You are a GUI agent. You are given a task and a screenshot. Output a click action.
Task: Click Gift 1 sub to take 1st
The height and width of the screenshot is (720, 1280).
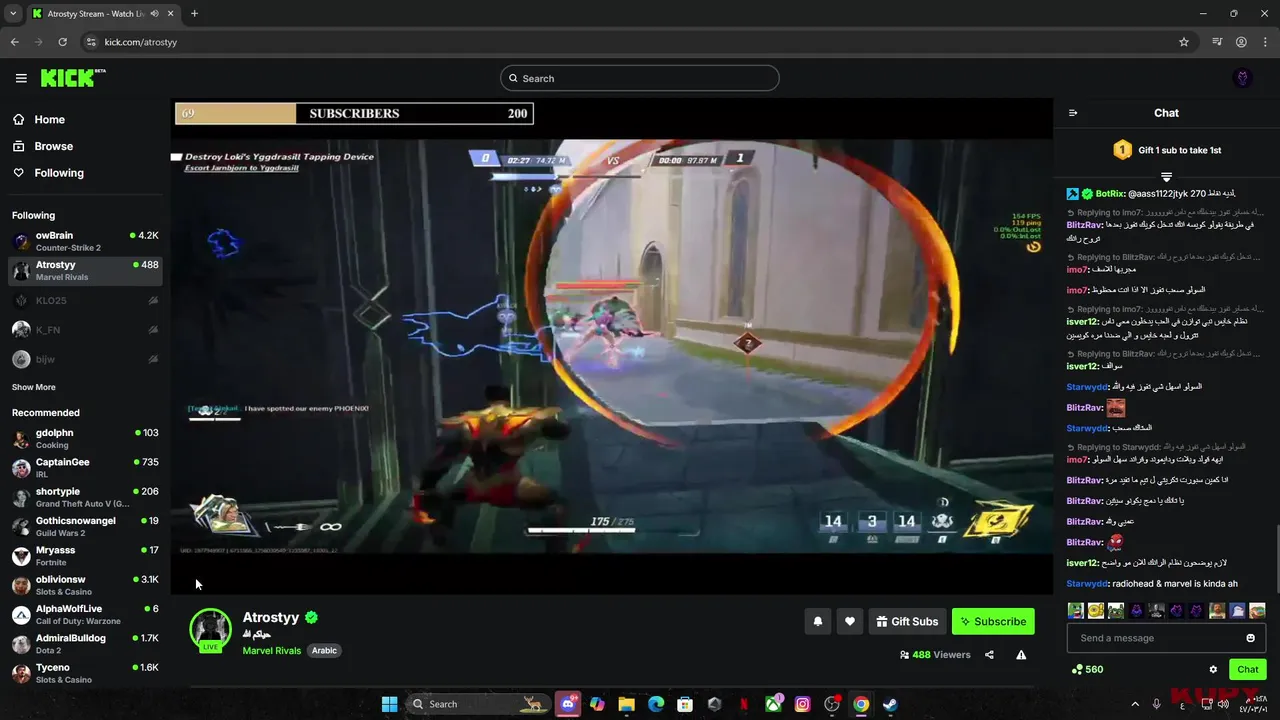tap(1166, 150)
